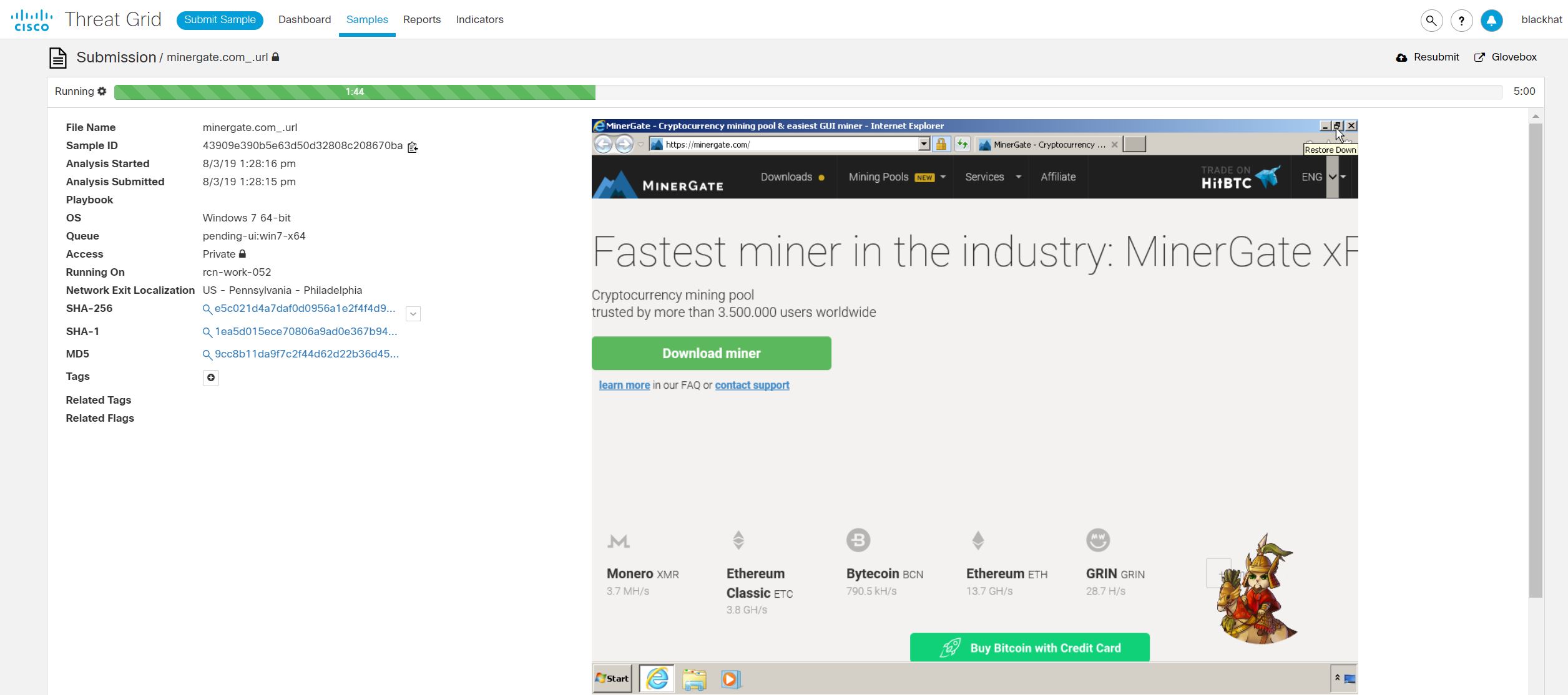Expand the Mining Pools menu
The image size is (1568, 695).
(x=896, y=177)
